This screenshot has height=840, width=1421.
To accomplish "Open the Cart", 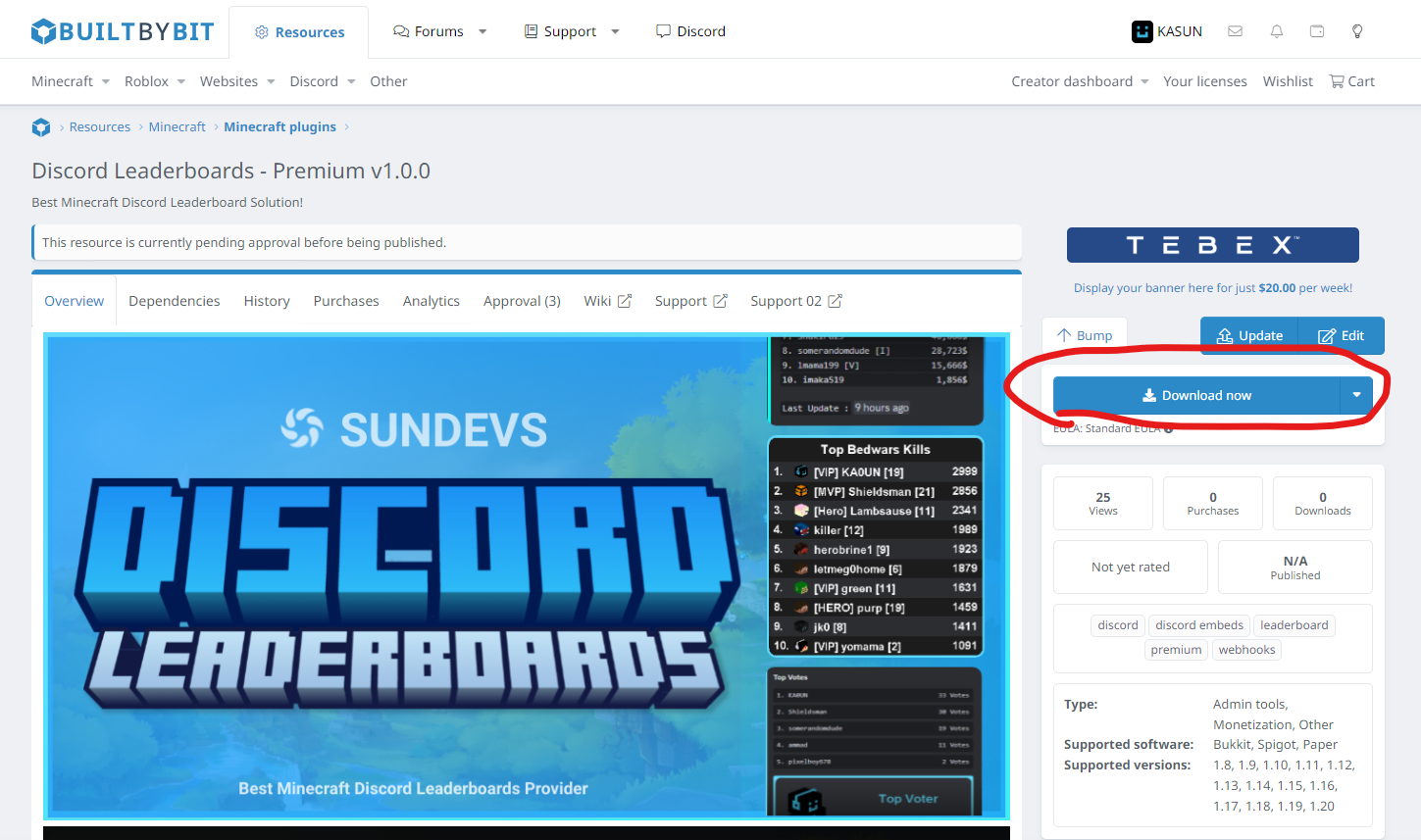I will (x=1351, y=81).
